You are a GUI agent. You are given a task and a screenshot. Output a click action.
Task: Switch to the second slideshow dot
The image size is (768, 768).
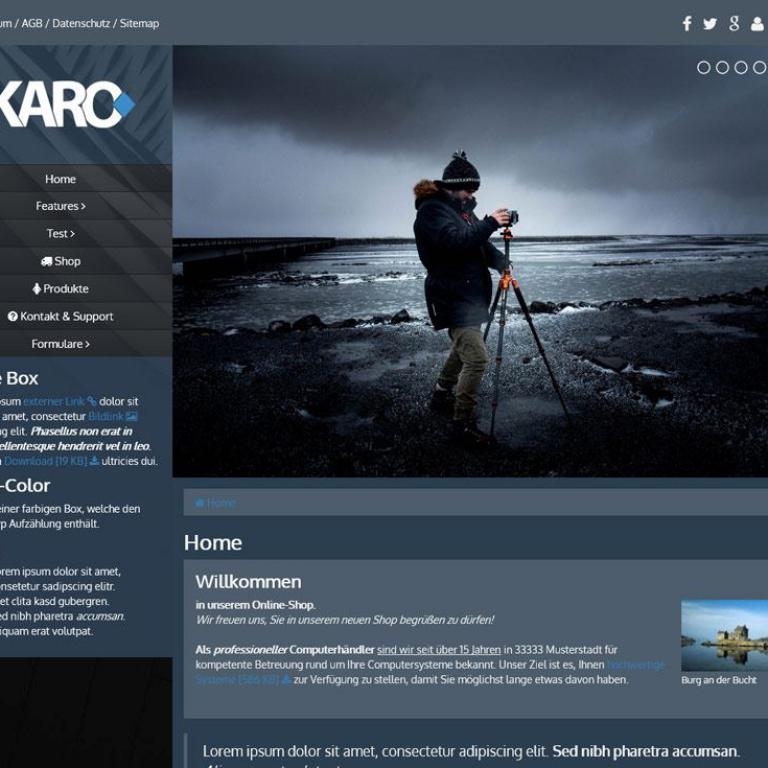coord(722,67)
